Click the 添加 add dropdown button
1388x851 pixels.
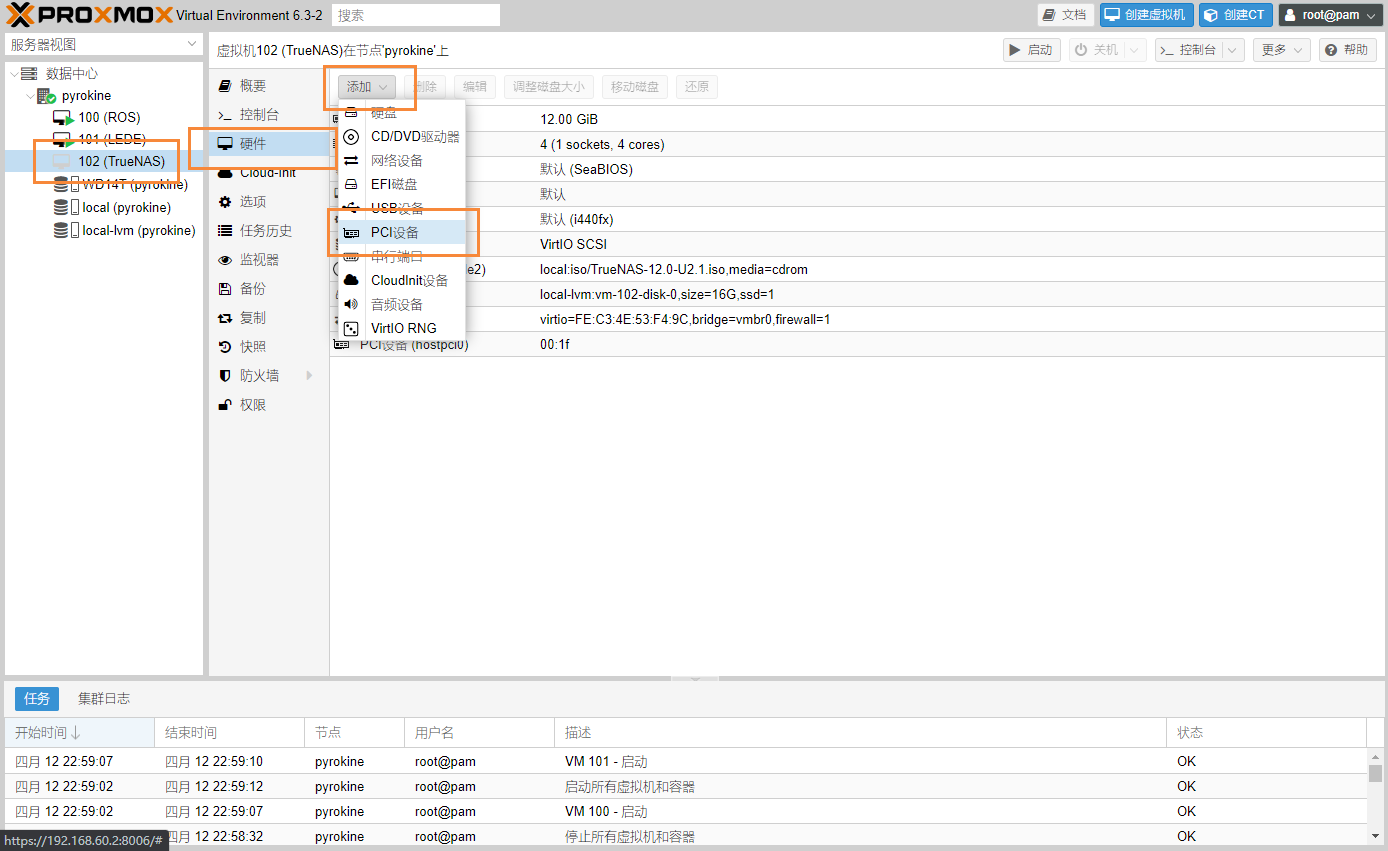367,87
